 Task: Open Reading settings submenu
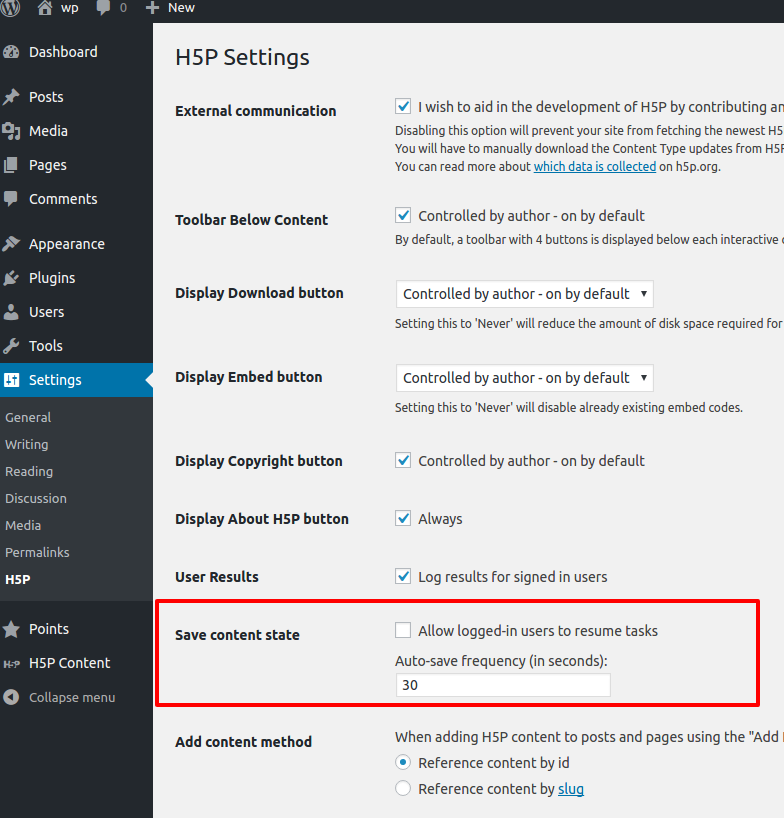pyautogui.click(x=29, y=472)
